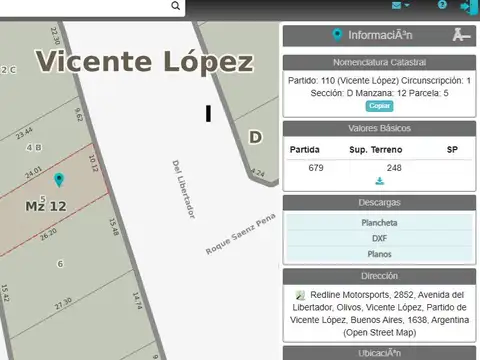Click the Vicente López map label
480x360 pixels.
[x=144, y=62]
